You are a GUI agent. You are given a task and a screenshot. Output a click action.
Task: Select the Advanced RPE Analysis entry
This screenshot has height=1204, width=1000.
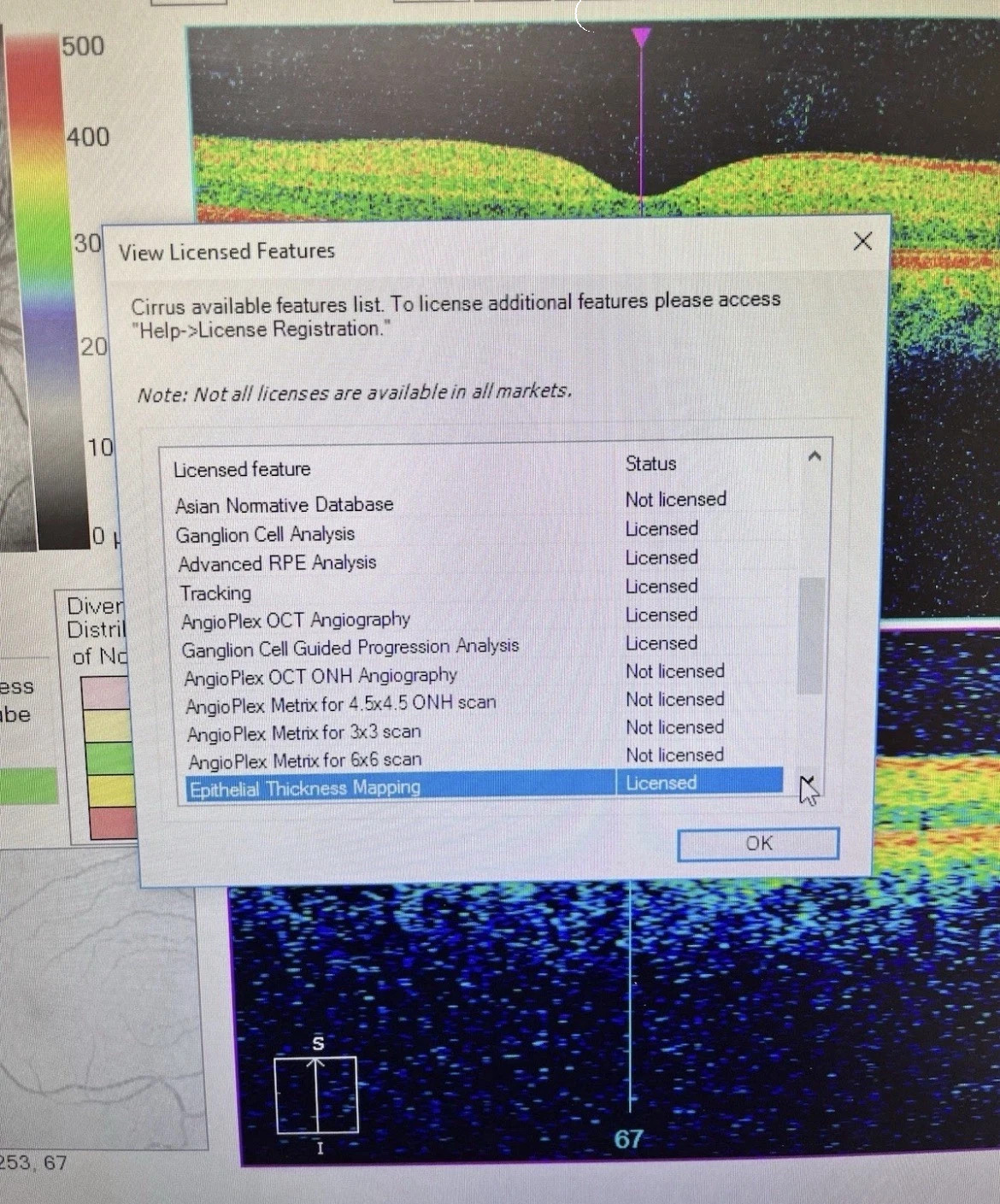(277, 563)
